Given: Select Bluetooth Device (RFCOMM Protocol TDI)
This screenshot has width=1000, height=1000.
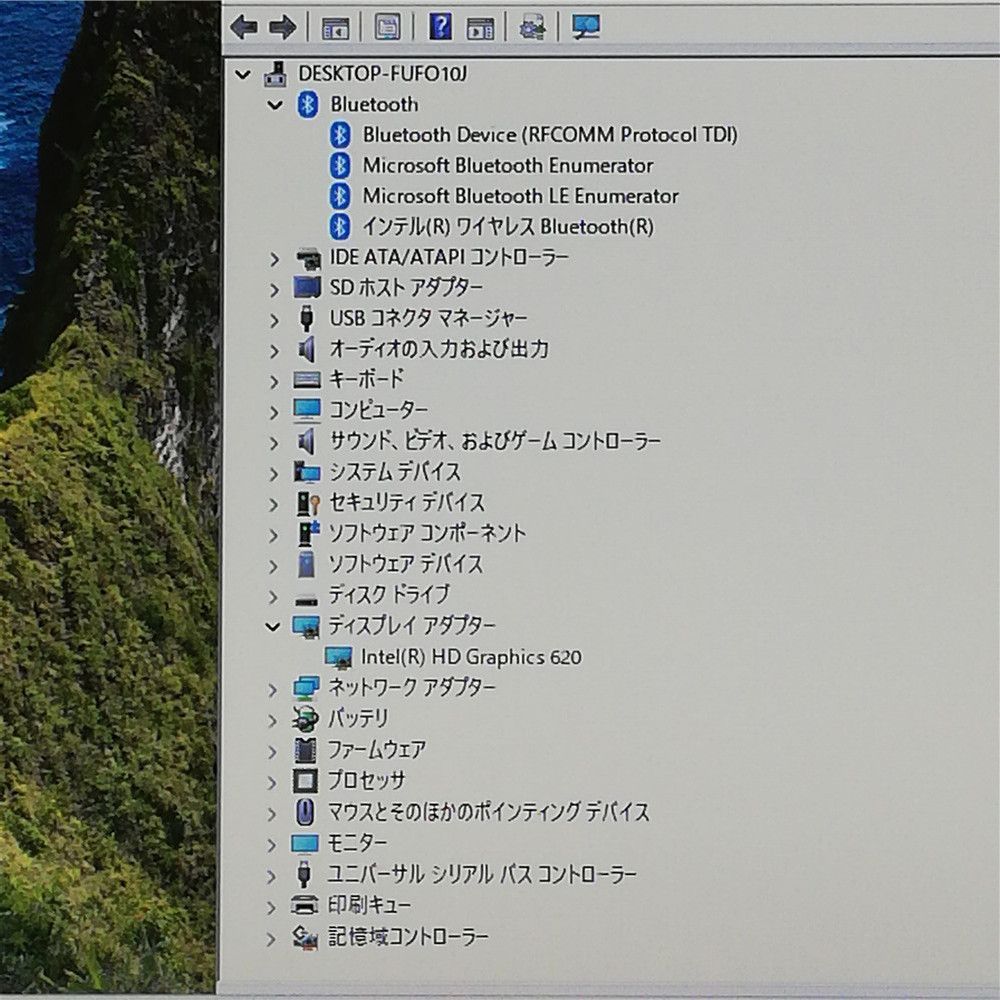Looking at the screenshot, I should tap(549, 134).
